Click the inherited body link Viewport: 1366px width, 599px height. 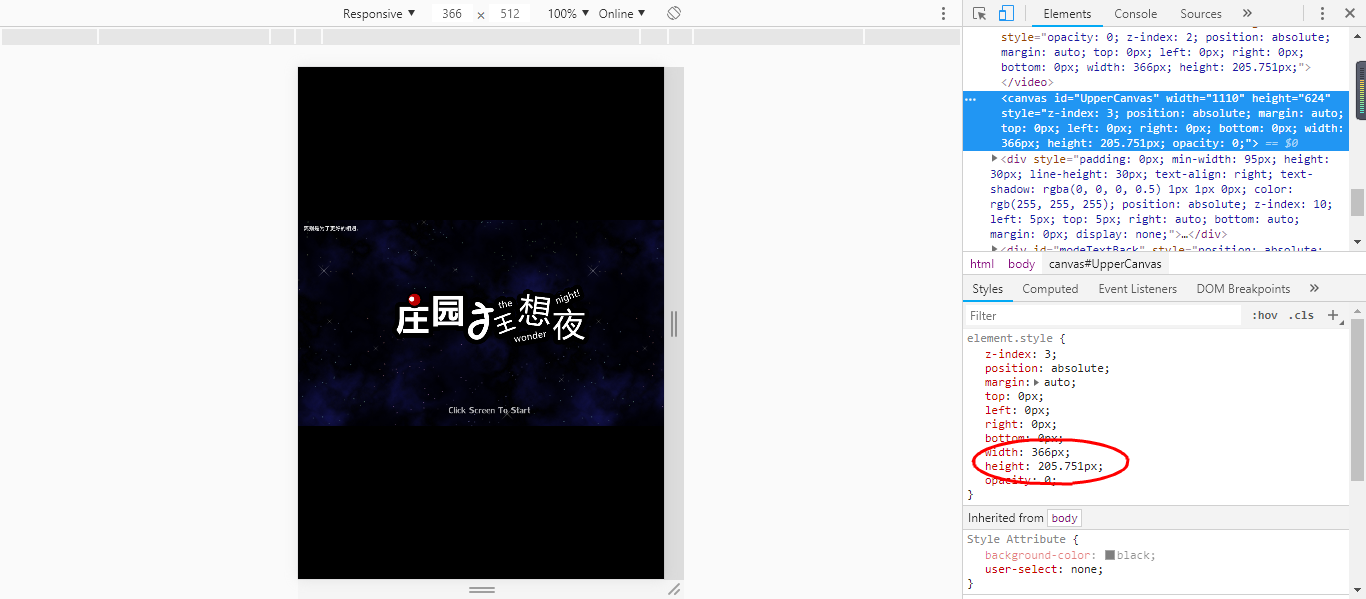click(x=1065, y=518)
